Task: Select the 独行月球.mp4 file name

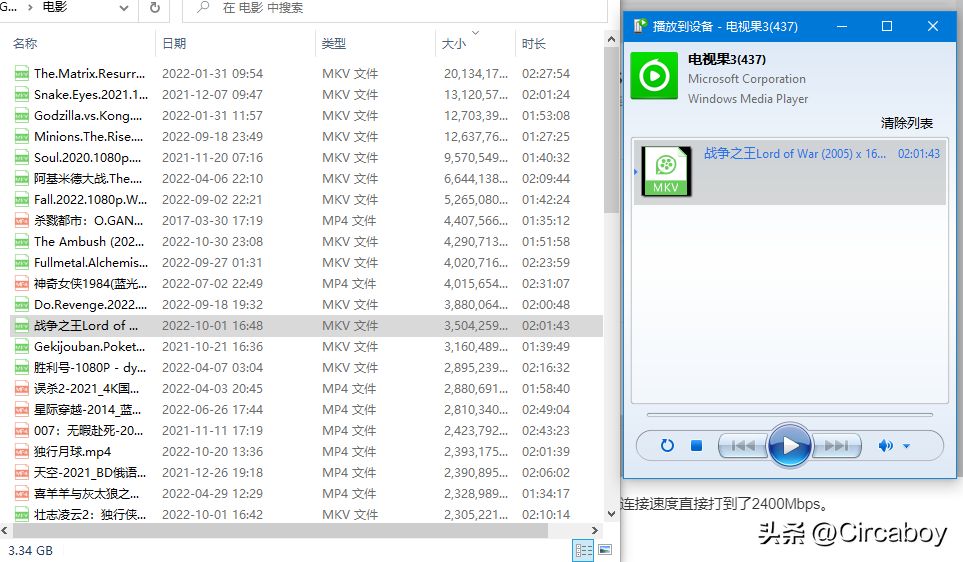Action: [x=72, y=451]
